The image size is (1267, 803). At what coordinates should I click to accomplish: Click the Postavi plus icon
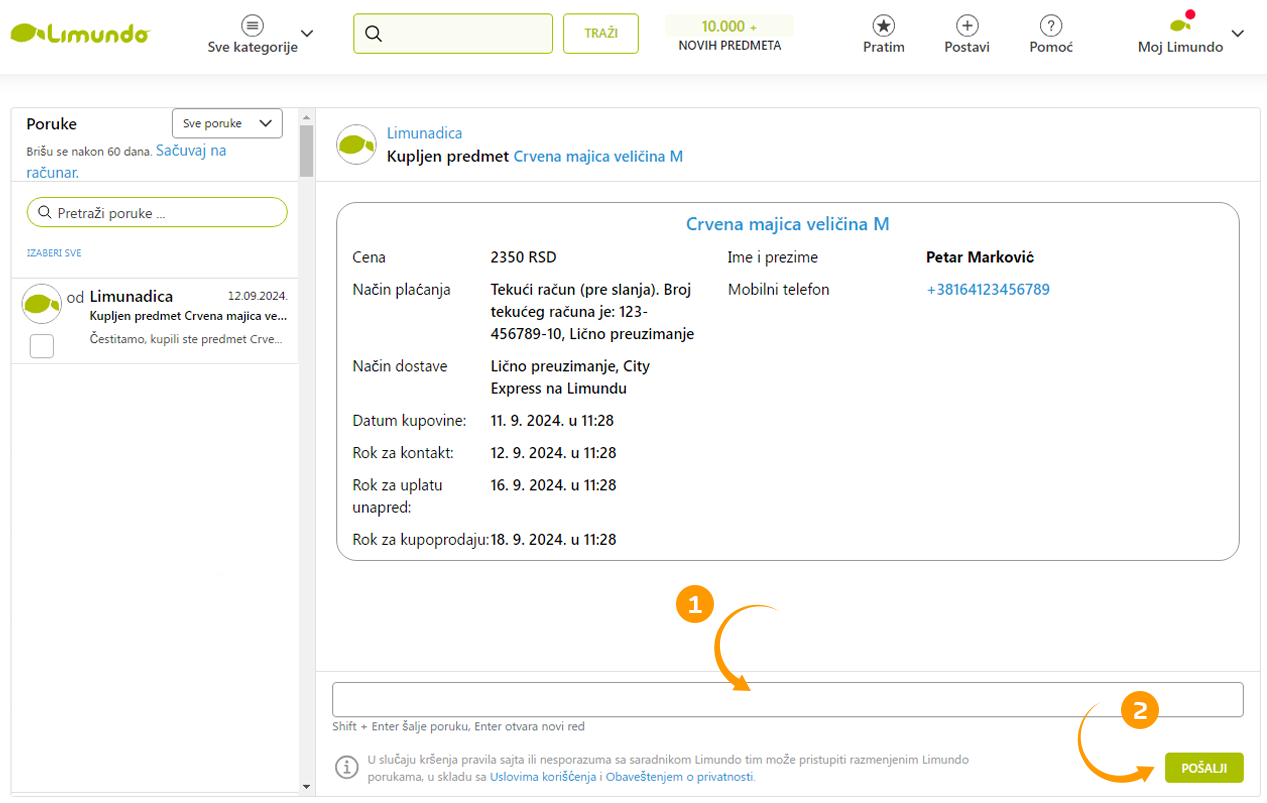coord(966,25)
